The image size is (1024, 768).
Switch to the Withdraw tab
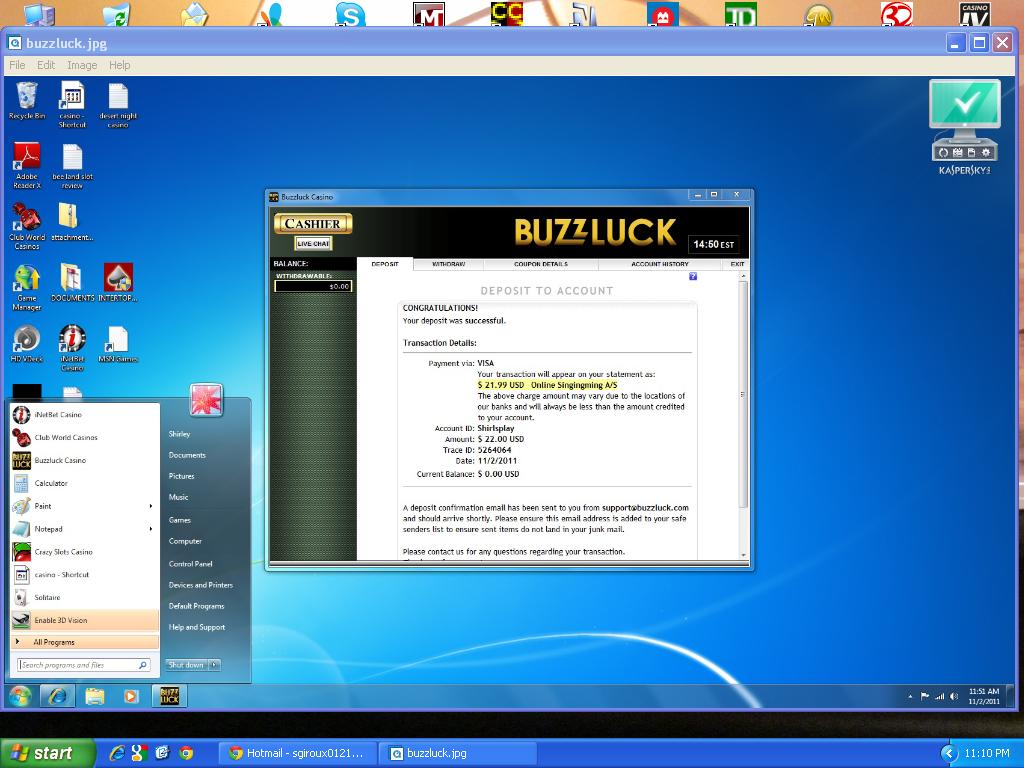point(448,264)
